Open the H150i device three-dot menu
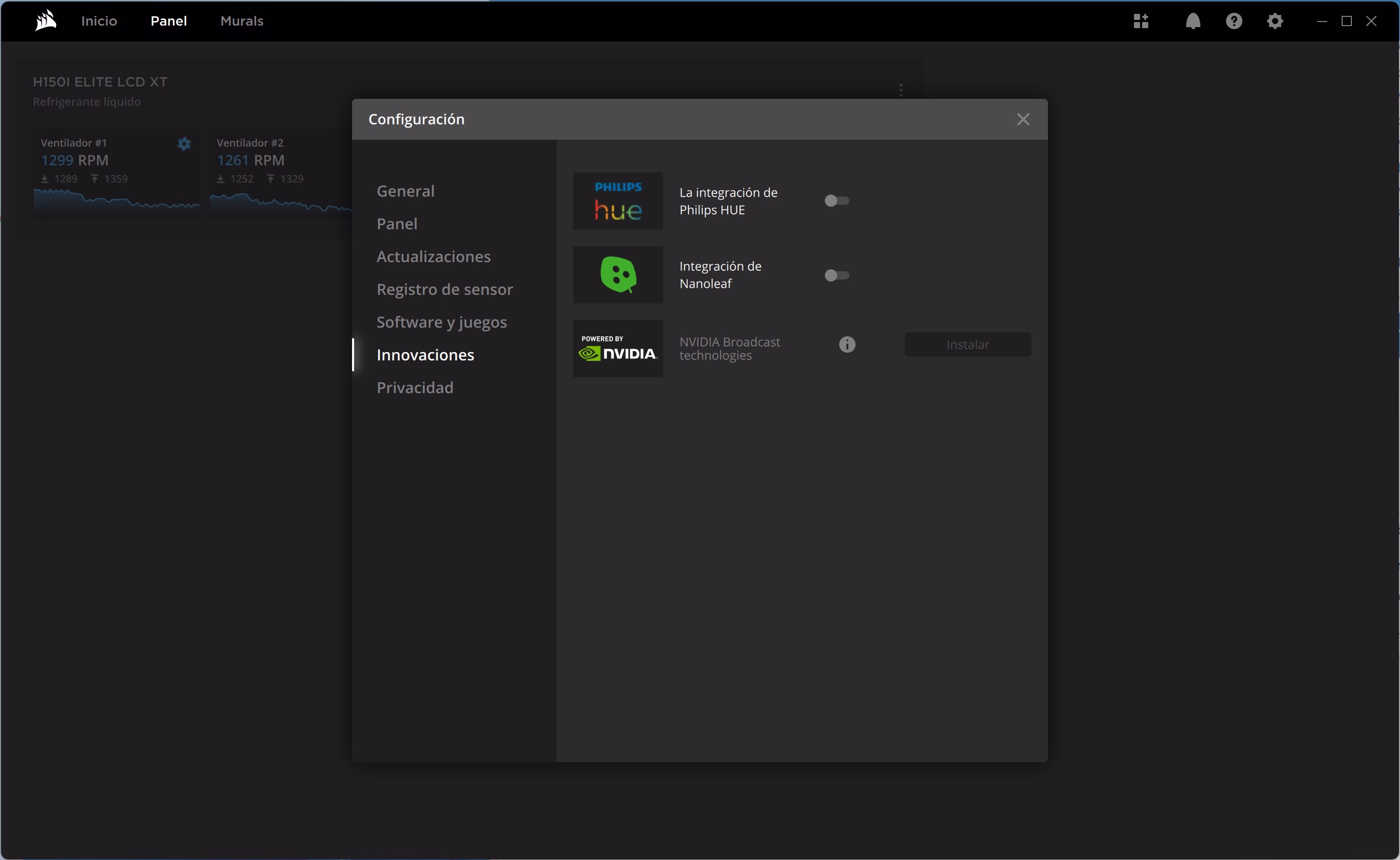Image resolution: width=1400 pixels, height=860 pixels. point(901,90)
